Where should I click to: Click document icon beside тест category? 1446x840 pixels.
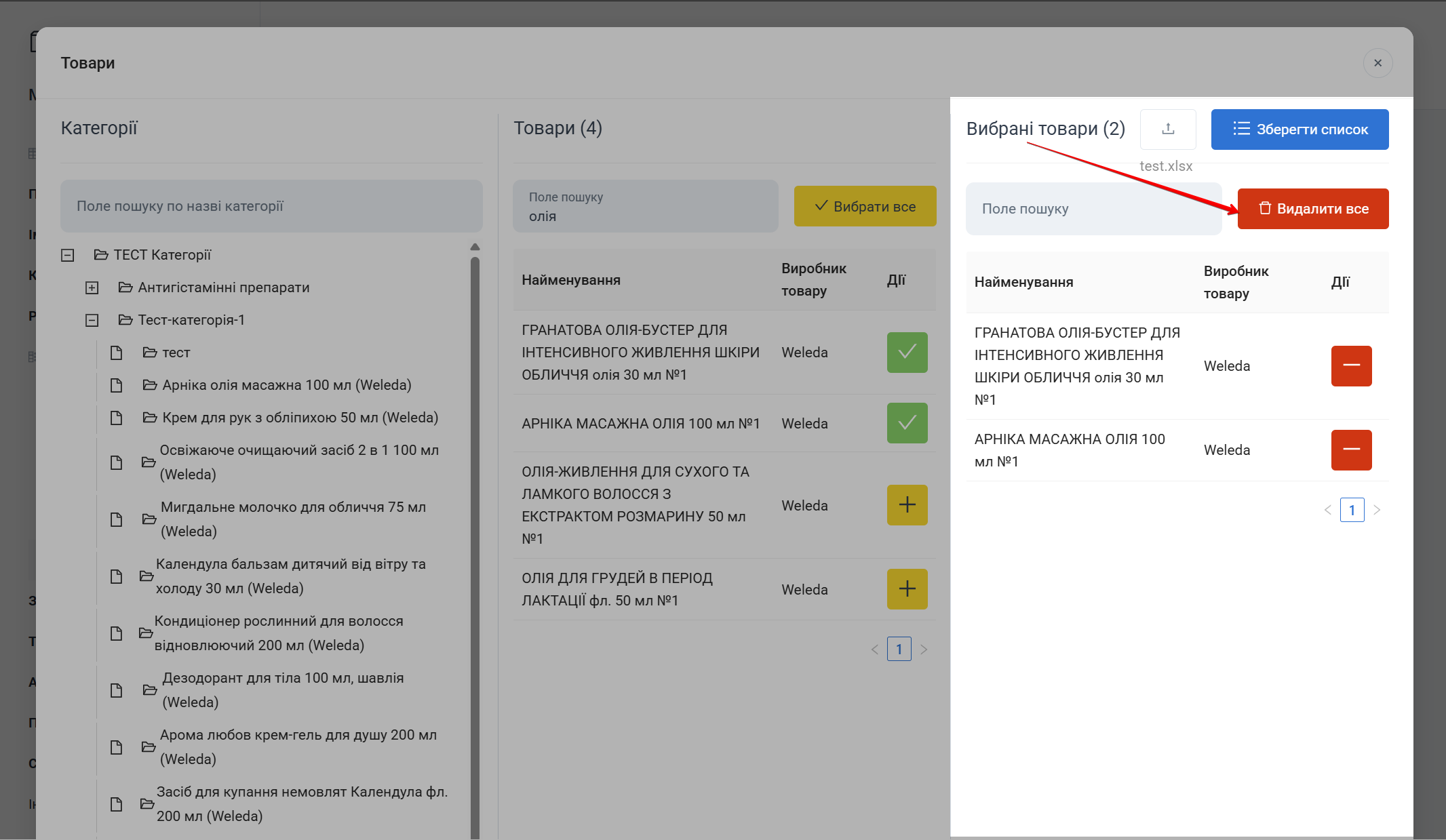coord(116,353)
